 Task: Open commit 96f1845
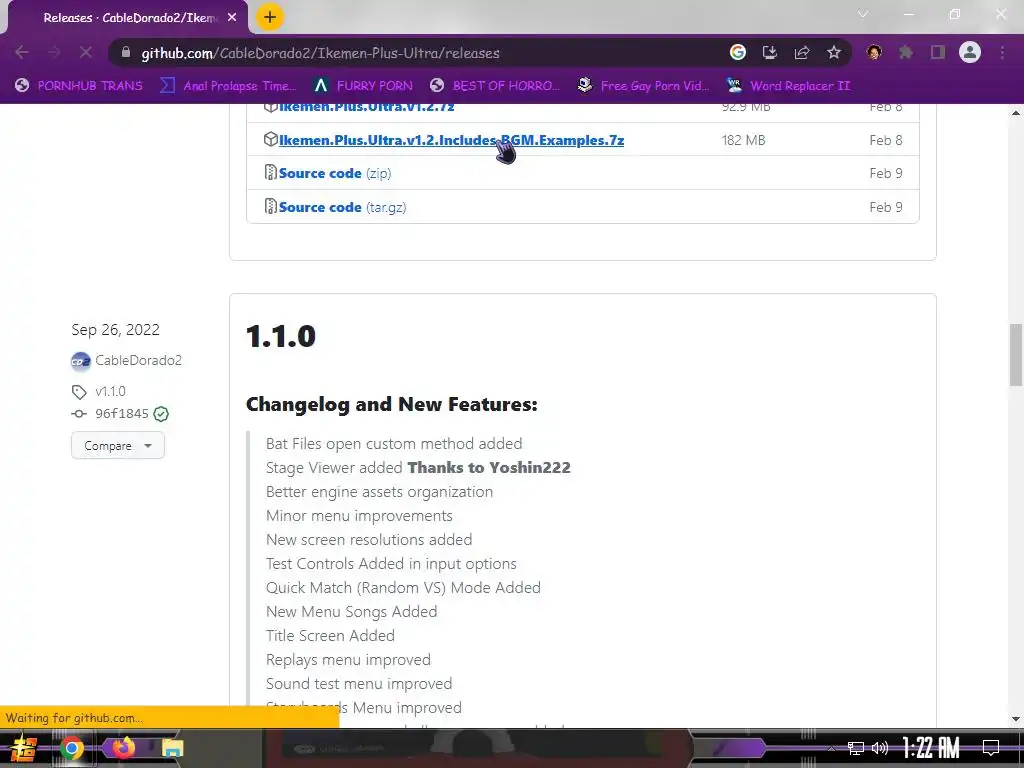point(121,413)
